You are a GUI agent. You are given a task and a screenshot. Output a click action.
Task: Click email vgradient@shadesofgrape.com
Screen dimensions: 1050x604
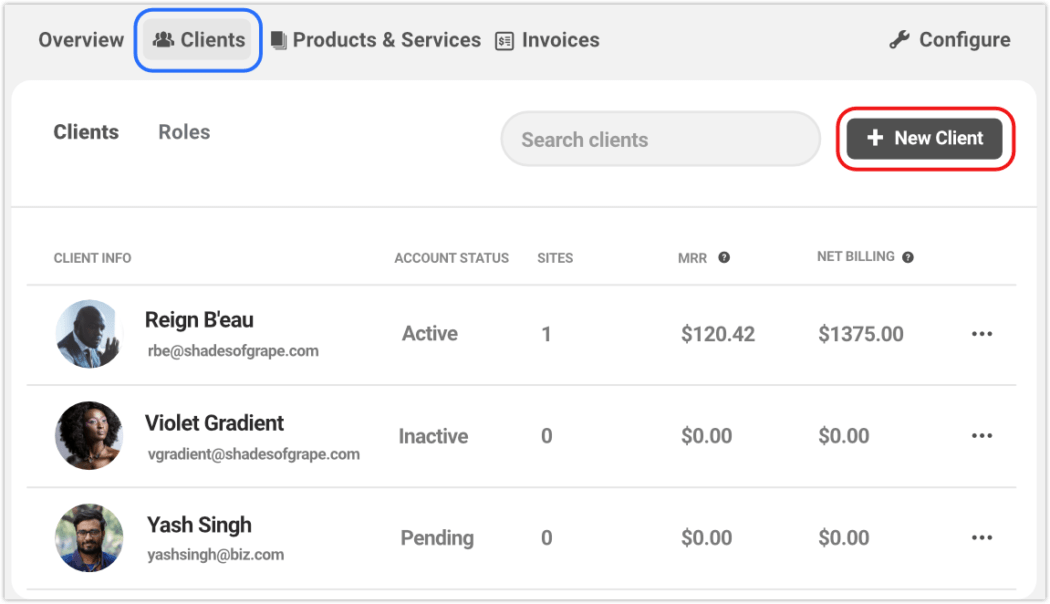tap(254, 454)
